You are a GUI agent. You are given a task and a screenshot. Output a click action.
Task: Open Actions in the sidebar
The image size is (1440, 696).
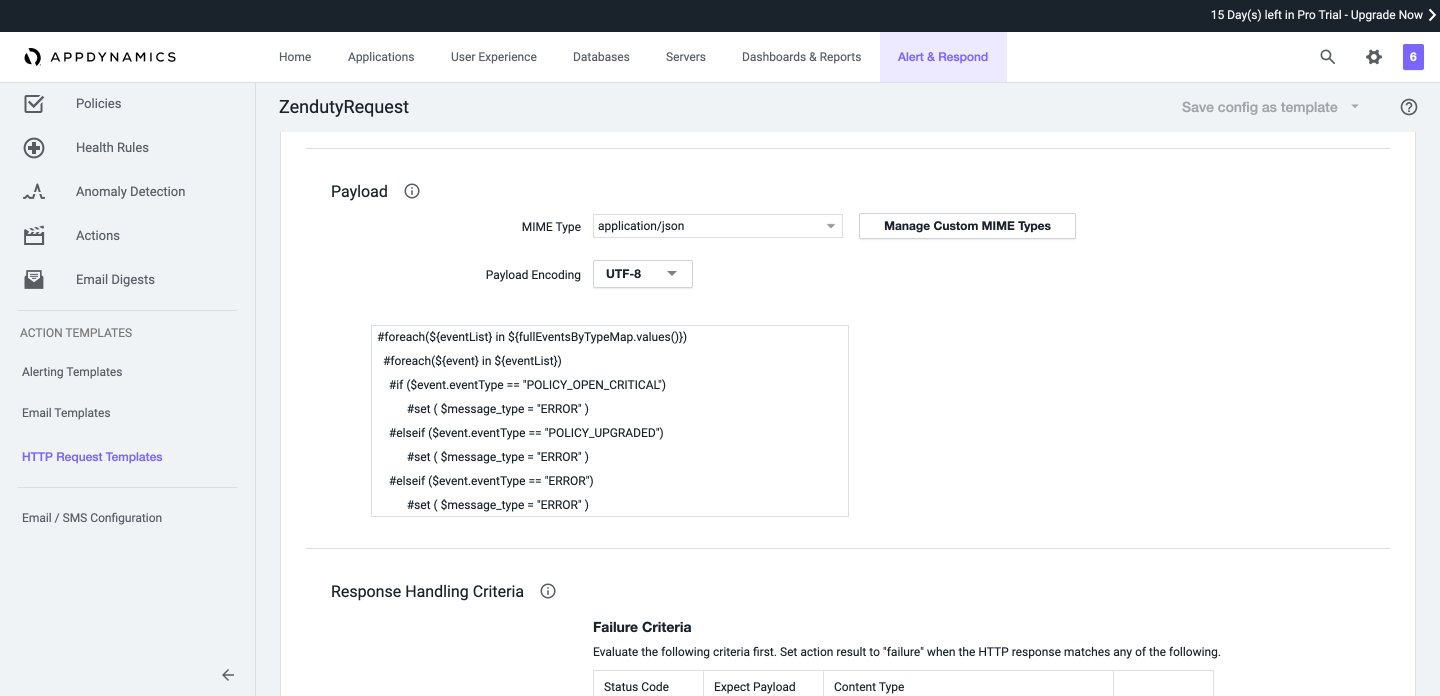[98, 236]
